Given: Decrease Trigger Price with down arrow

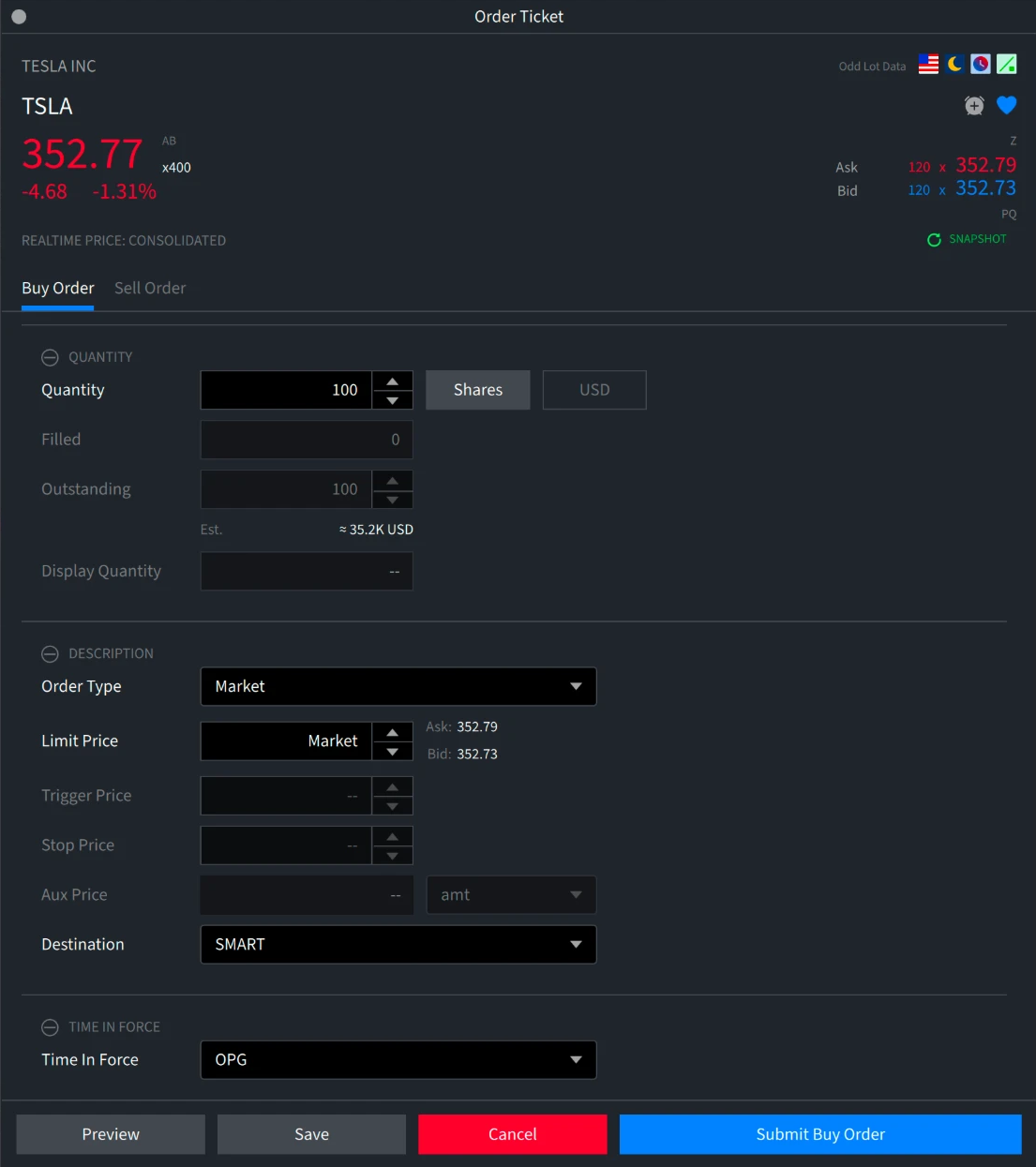Looking at the screenshot, I should [x=393, y=806].
